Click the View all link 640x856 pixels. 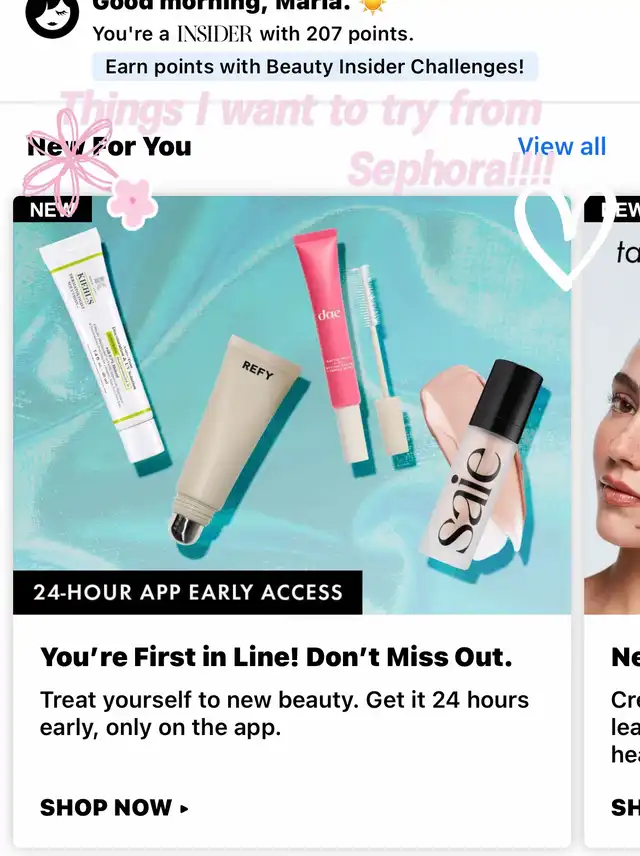click(x=562, y=146)
